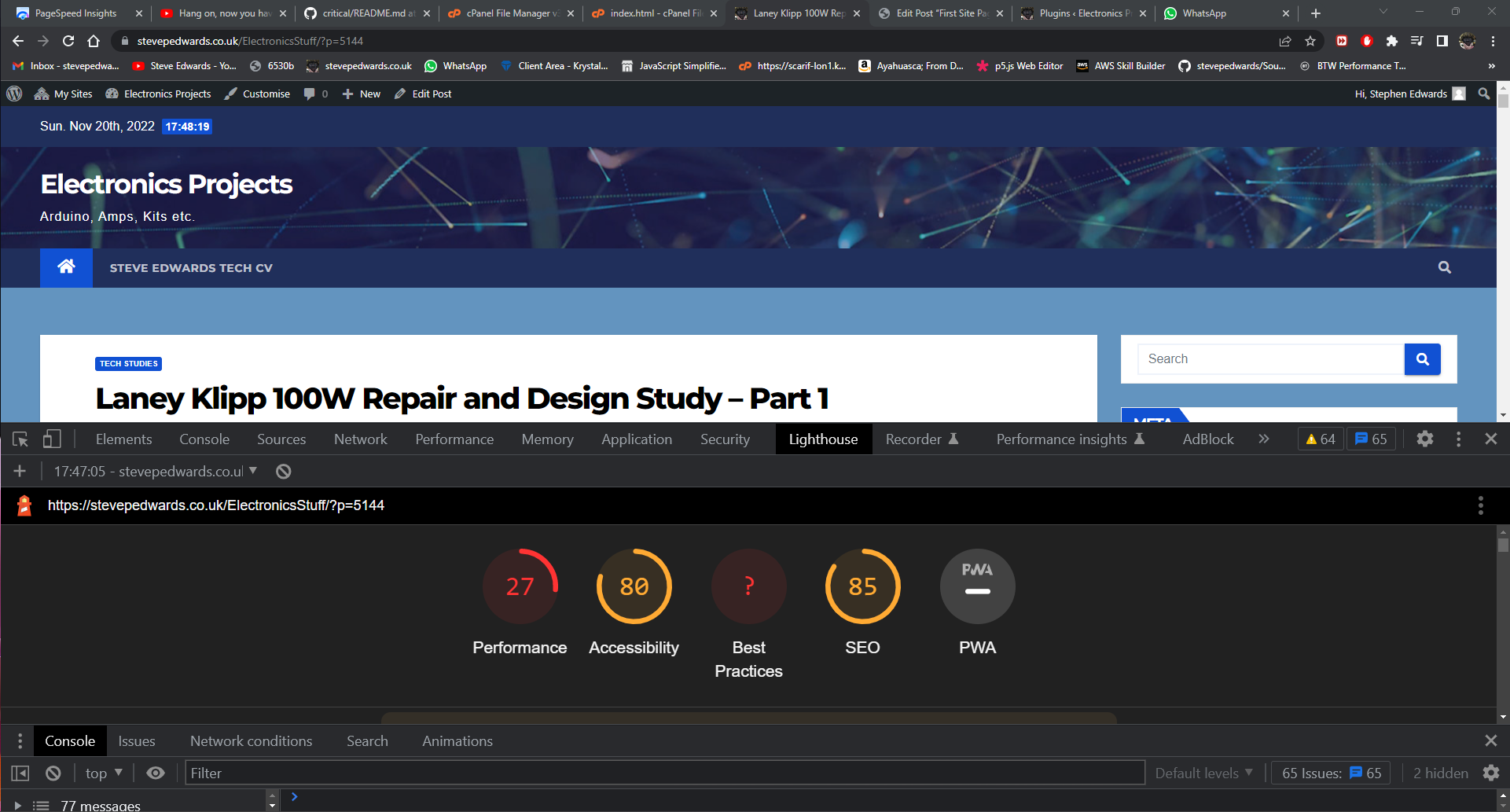The image size is (1510, 812).
Task: Expand the 77 messages tree item
Action: (x=17, y=806)
